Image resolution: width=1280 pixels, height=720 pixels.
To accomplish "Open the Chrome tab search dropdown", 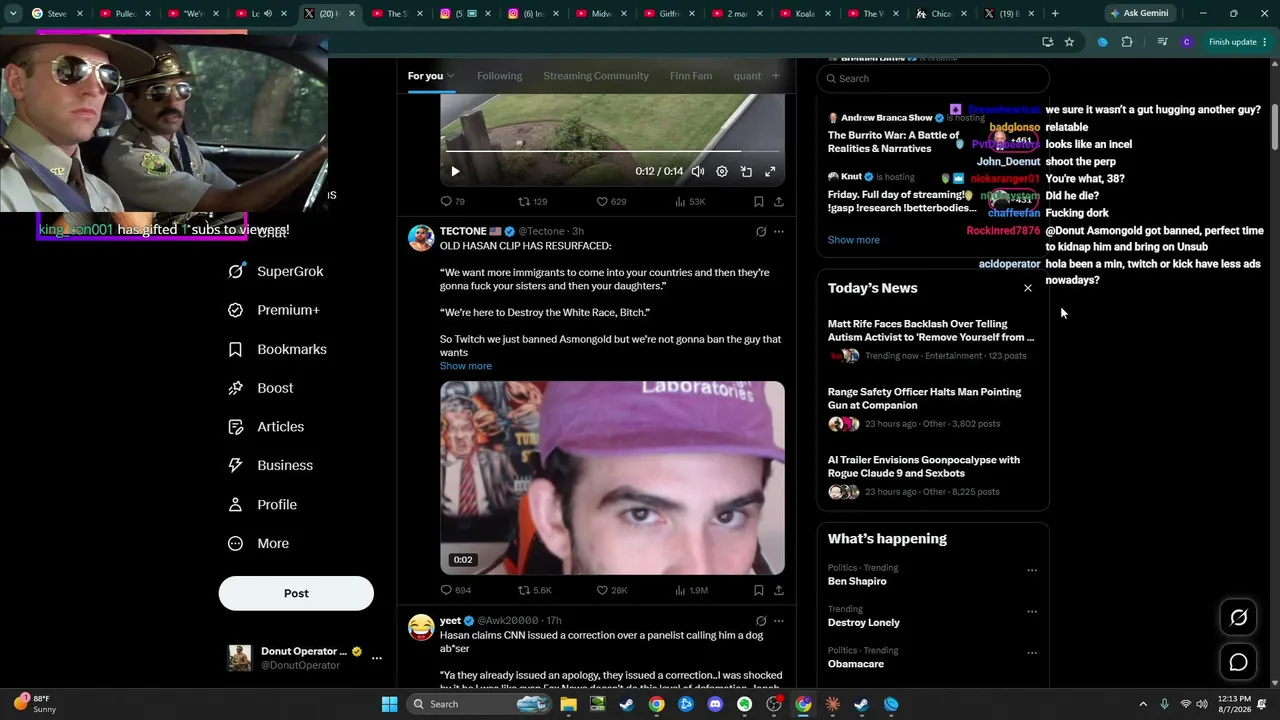I will (x=13, y=14).
